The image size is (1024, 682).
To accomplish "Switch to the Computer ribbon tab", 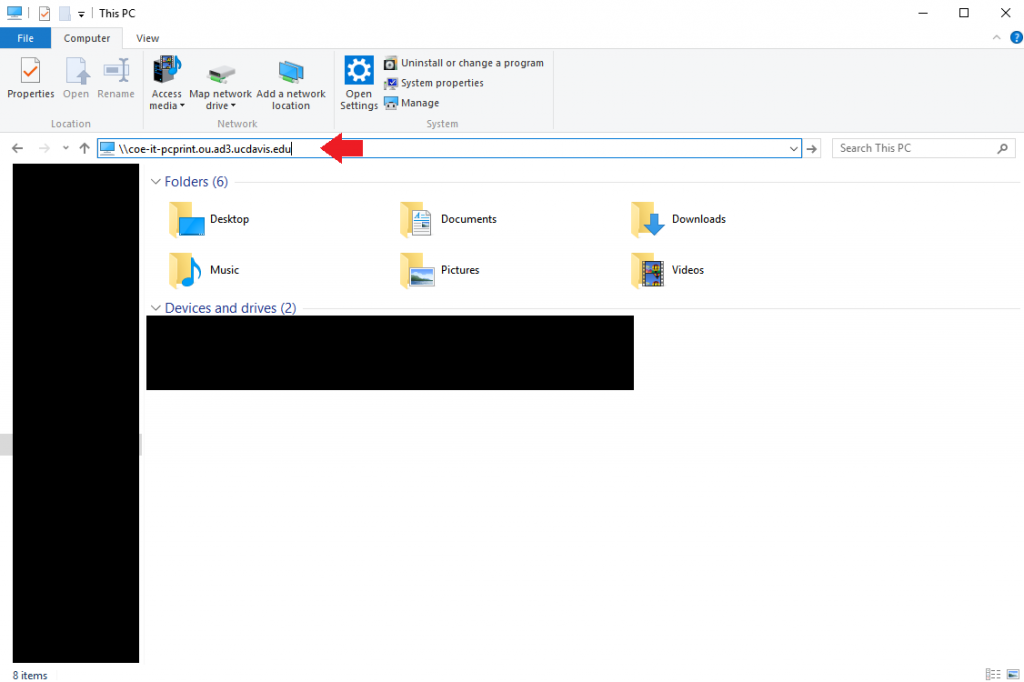I will [87, 38].
